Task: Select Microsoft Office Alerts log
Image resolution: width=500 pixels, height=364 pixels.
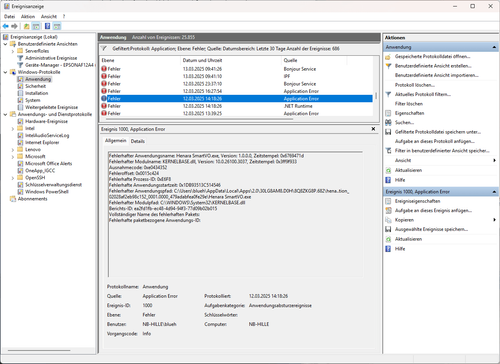Action: [49, 163]
